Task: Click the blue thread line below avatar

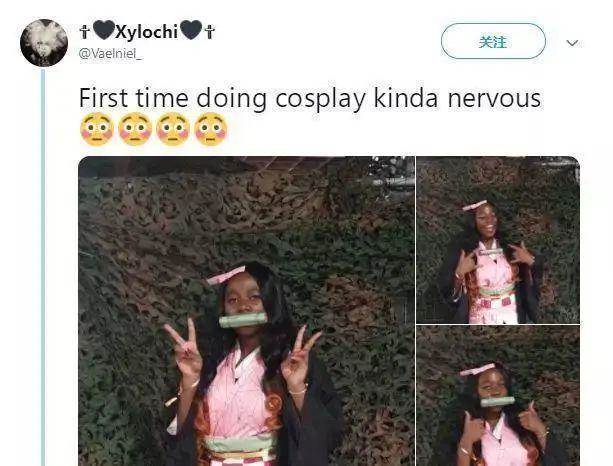Action: [x=43, y=268]
